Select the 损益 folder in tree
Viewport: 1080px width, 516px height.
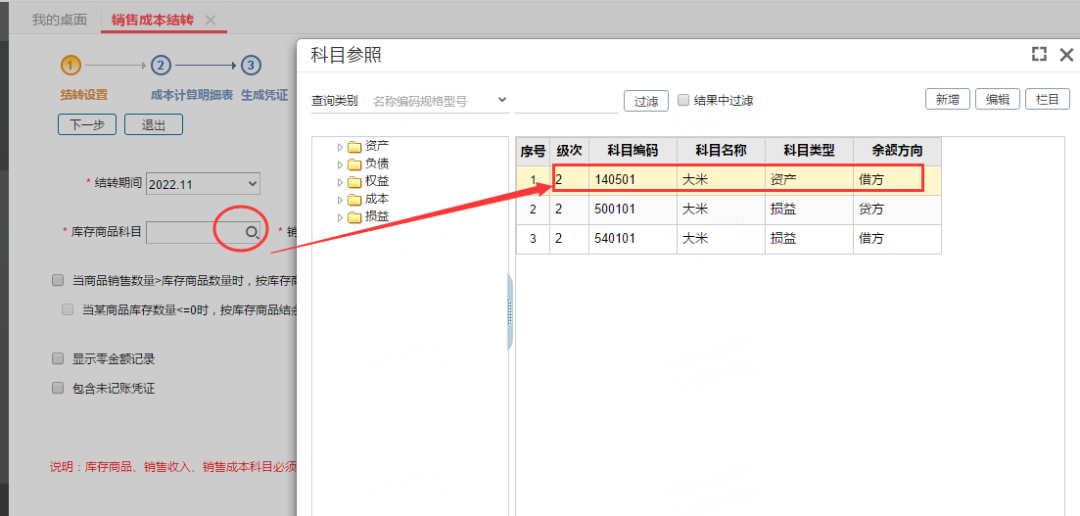[x=376, y=217]
